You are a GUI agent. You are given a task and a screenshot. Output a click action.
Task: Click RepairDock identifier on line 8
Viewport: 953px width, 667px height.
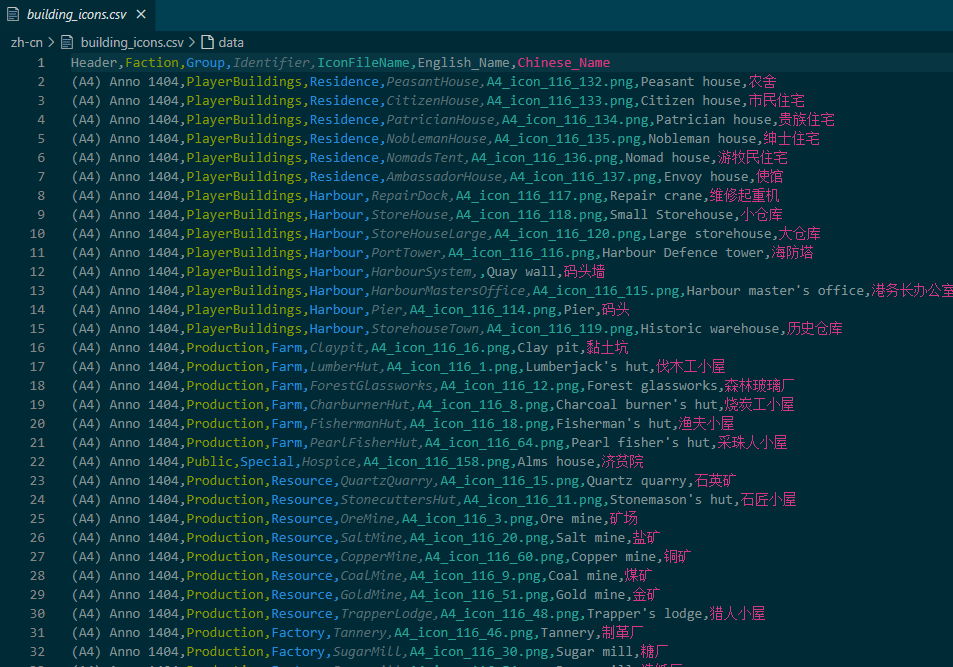[x=410, y=196]
